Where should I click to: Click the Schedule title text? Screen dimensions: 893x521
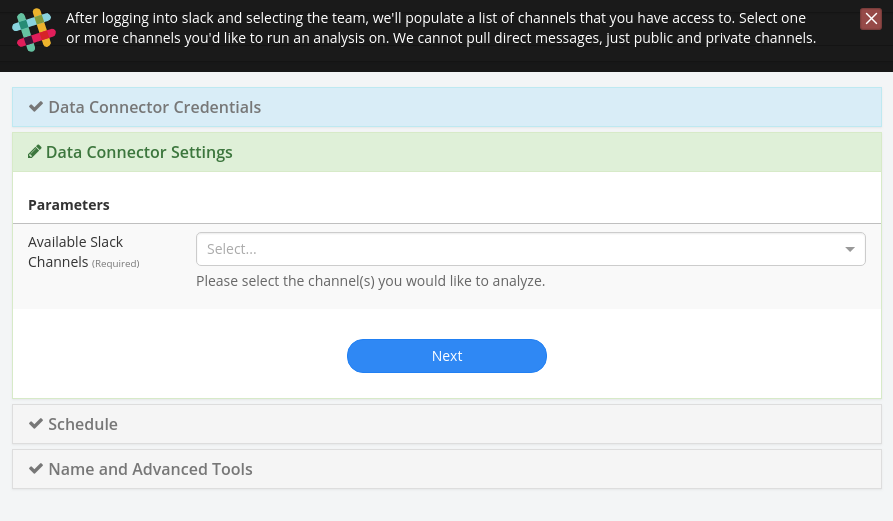[83, 424]
